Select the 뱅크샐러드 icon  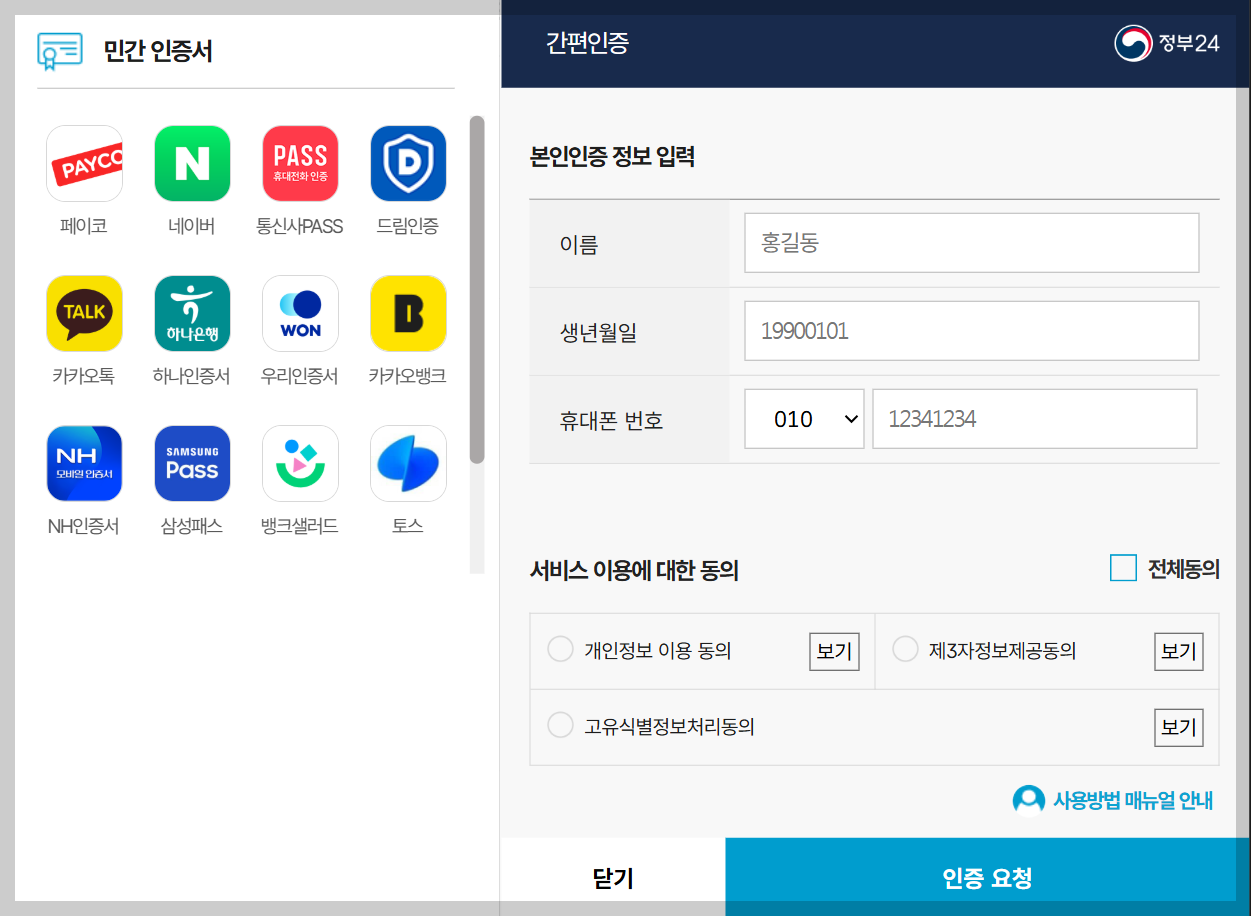click(x=300, y=463)
